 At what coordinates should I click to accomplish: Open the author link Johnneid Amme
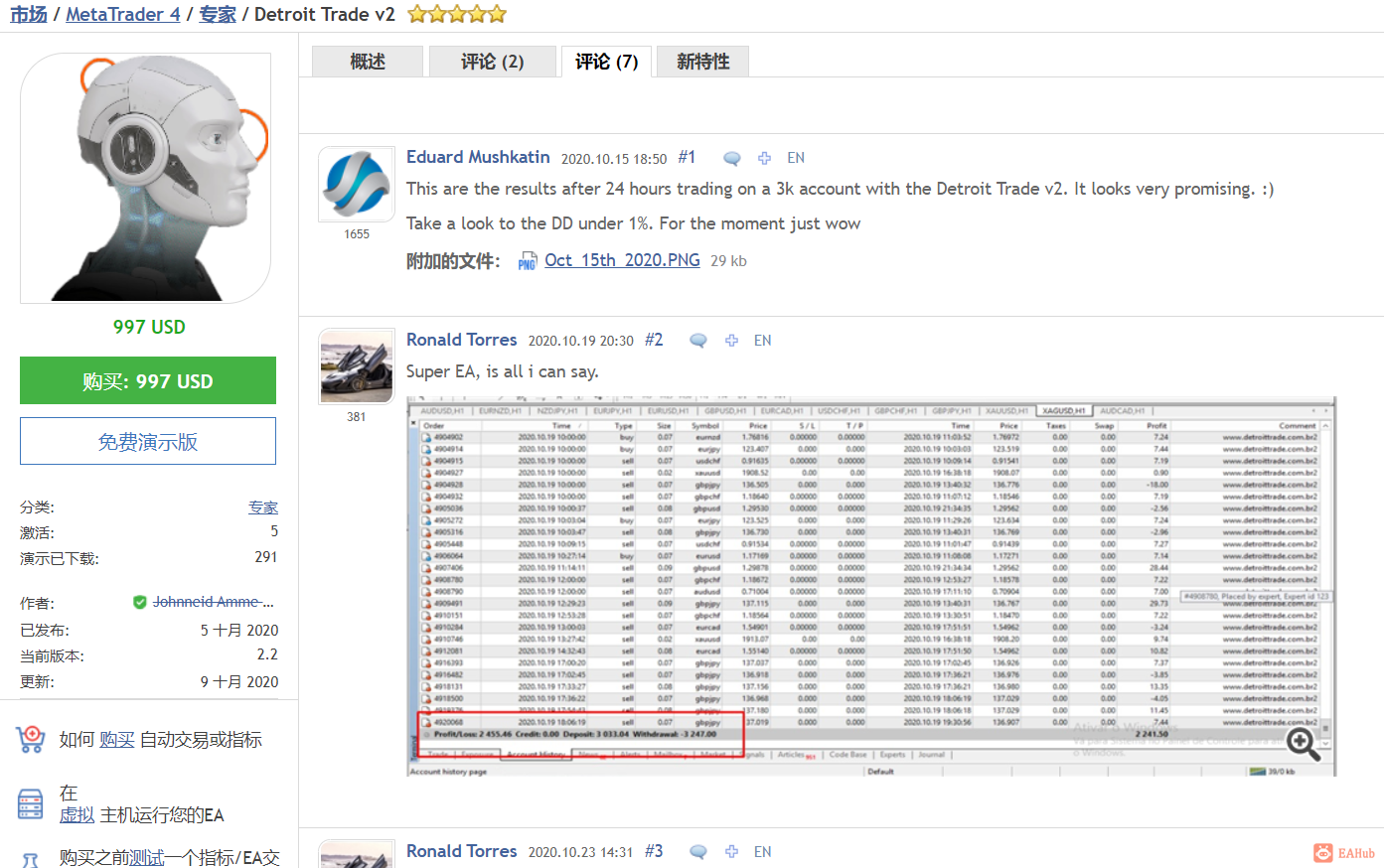[x=213, y=602]
